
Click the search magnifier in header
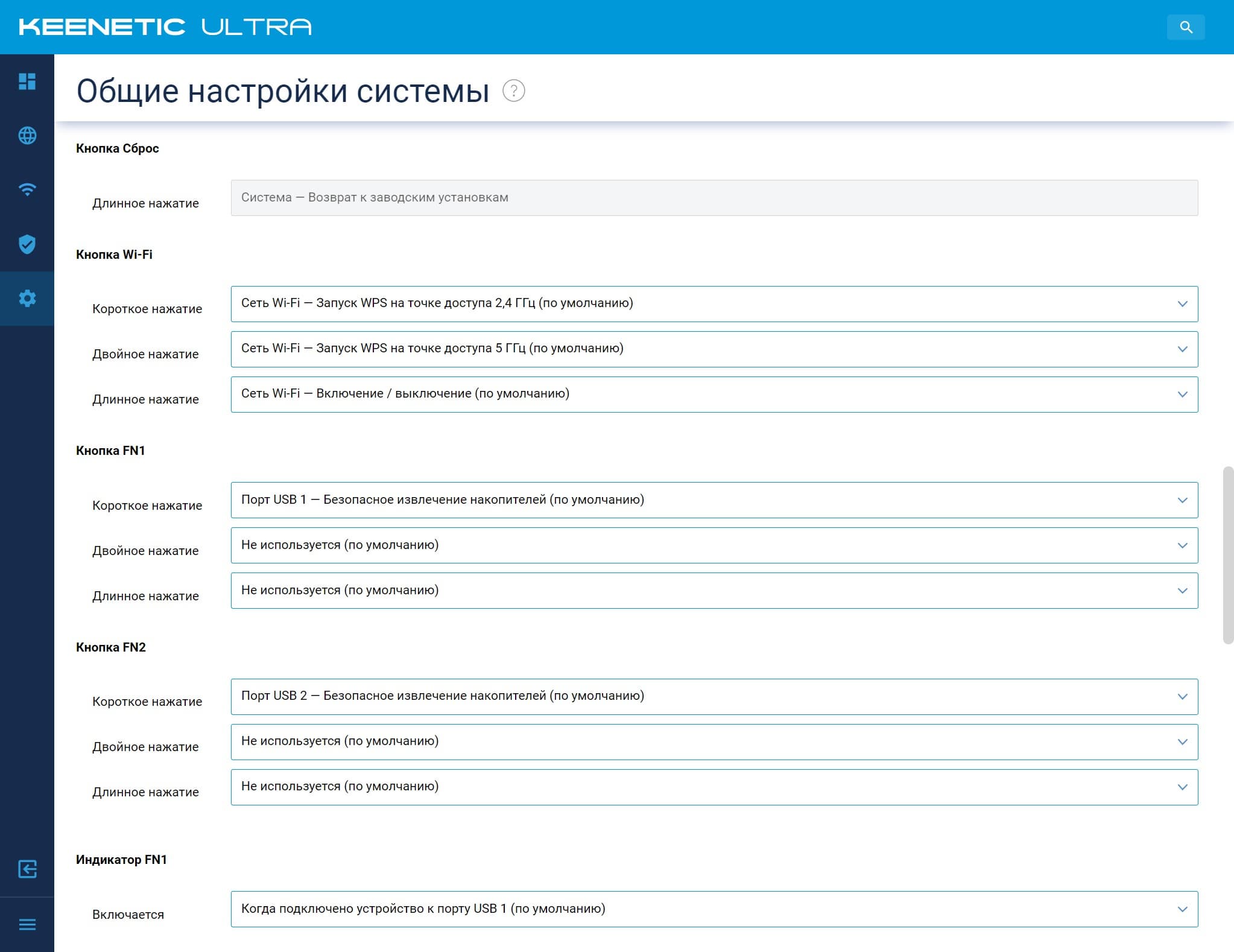tap(1185, 27)
